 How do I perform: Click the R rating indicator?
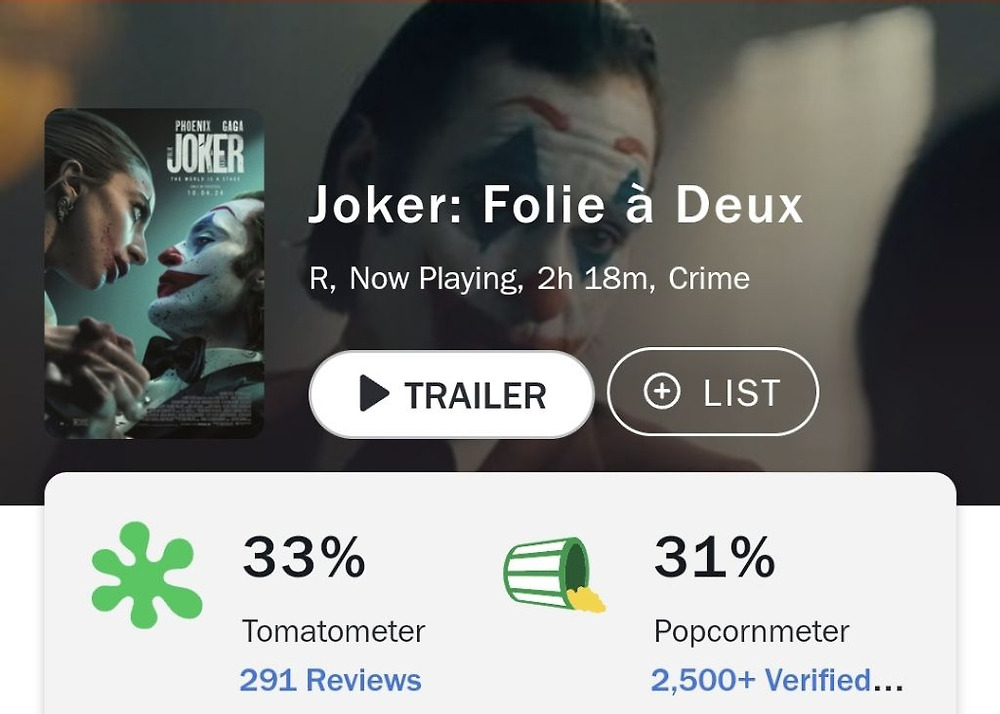(x=319, y=279)
